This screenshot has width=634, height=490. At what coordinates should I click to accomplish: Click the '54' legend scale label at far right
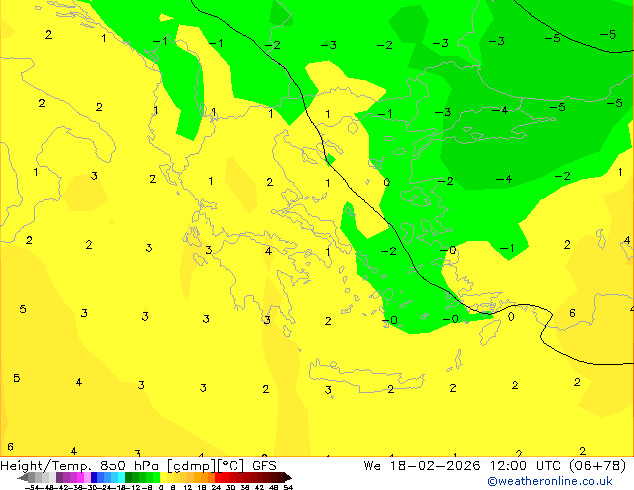[288, 487]
